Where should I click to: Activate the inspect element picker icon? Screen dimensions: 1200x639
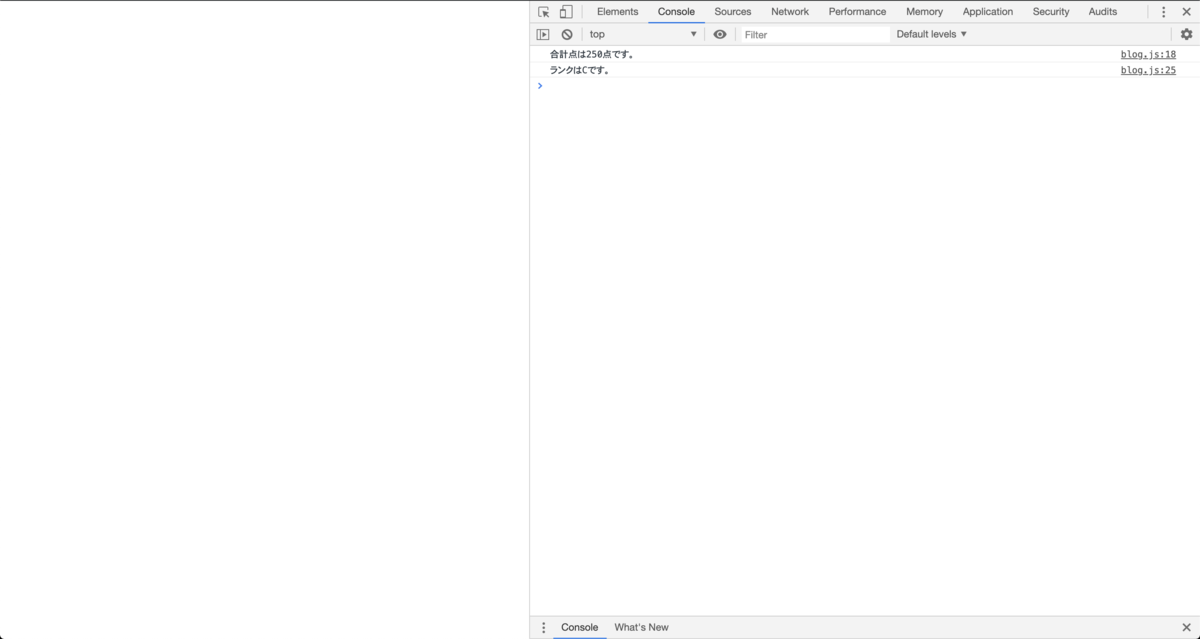[x=544, y=12]
